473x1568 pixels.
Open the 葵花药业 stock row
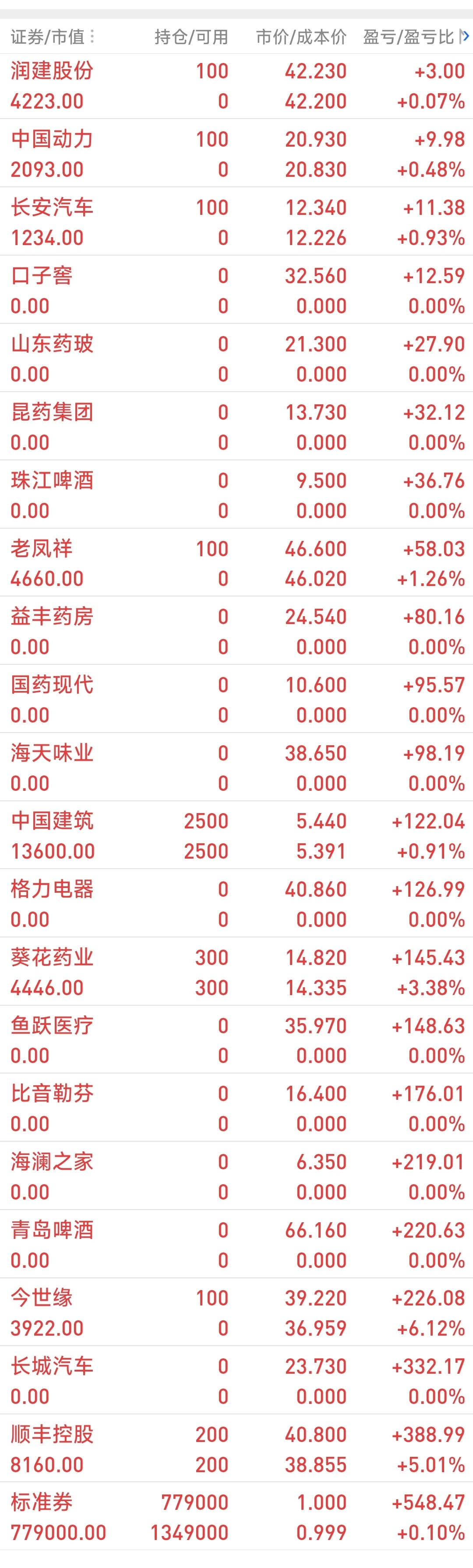(236, 972)
